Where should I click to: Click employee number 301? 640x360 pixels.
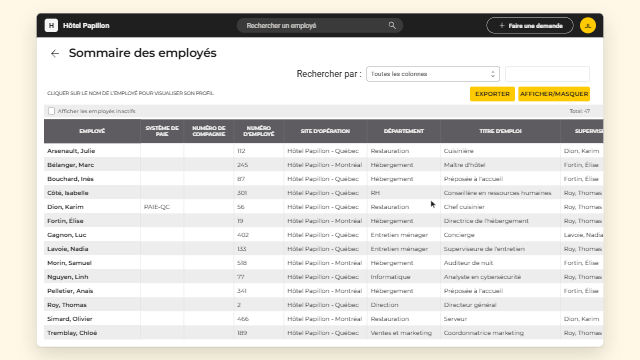[x=242, y=193]
